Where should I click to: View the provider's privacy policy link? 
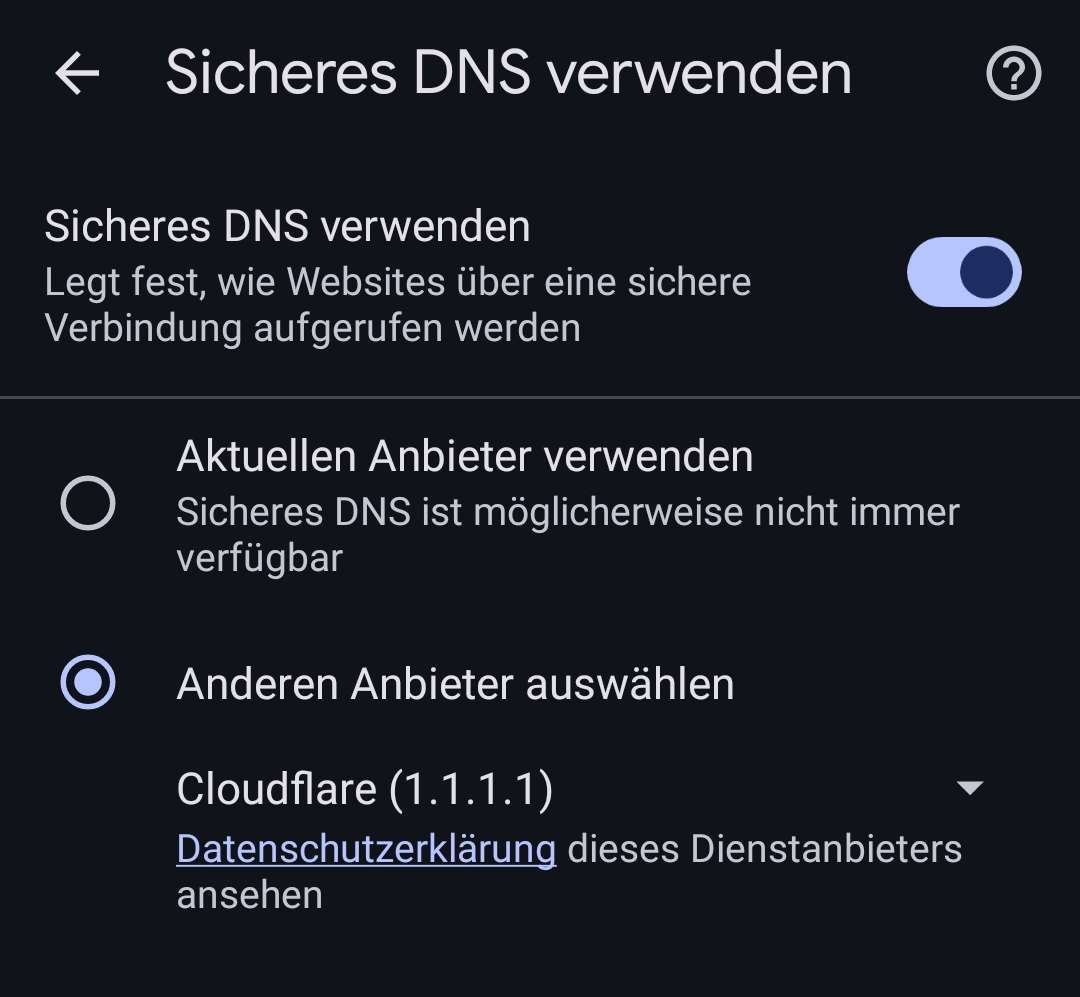click(366, 849)
